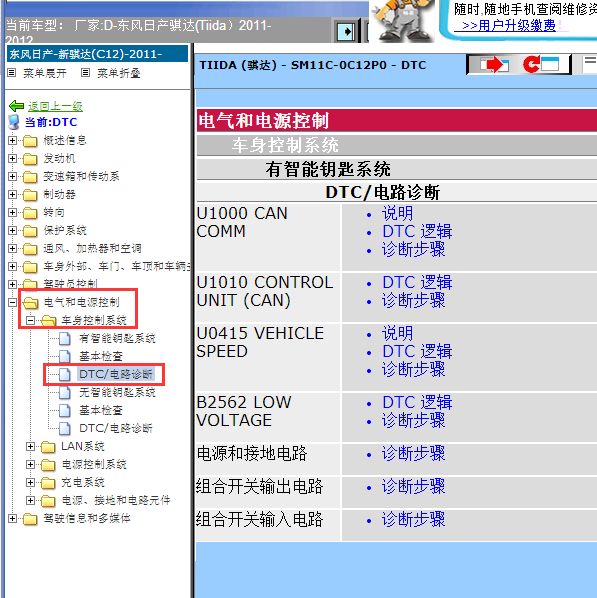This screenshot has height=598, width=597.
Task: Select the 电源、接地和电路元件 folder icon
Action: [x=48, y=501]
